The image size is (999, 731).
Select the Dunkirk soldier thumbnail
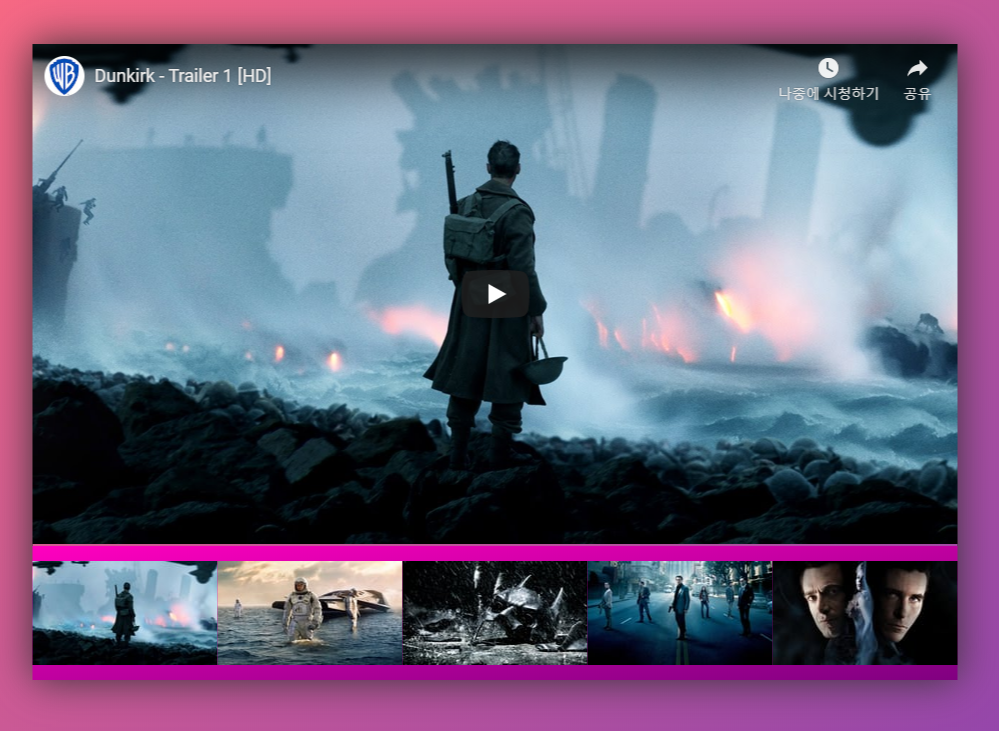pos(125,613)
